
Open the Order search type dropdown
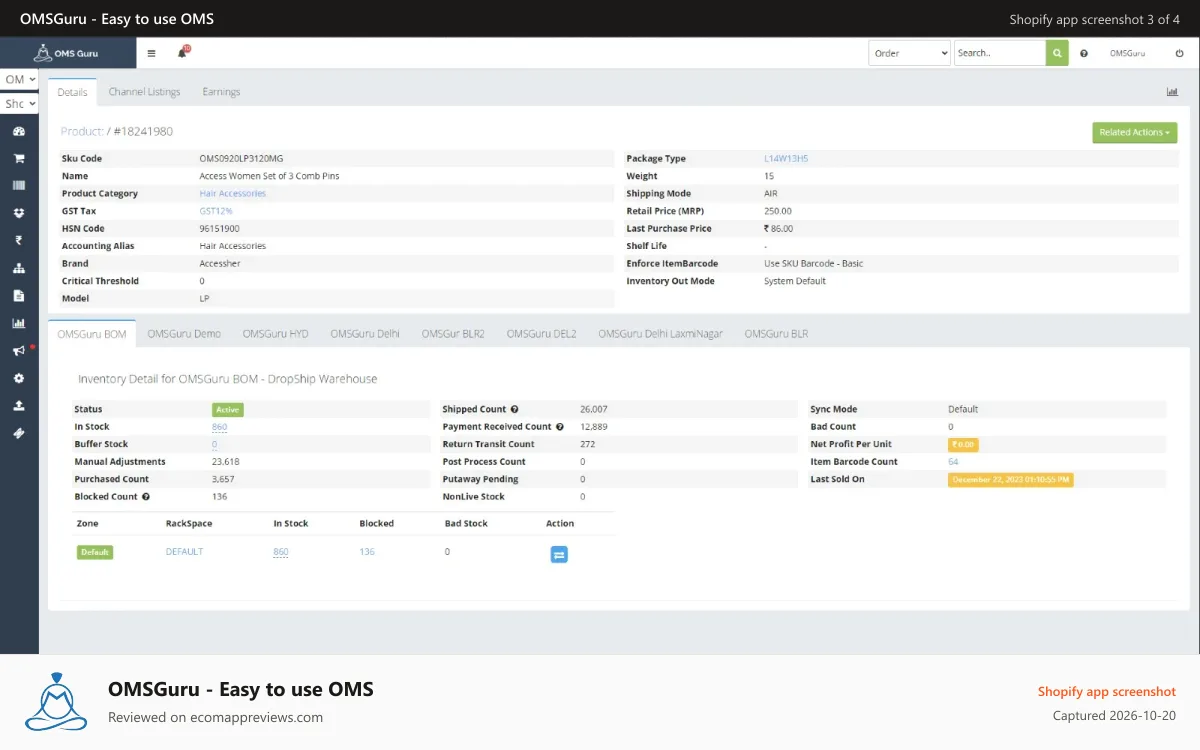click(x=909, y=53)
